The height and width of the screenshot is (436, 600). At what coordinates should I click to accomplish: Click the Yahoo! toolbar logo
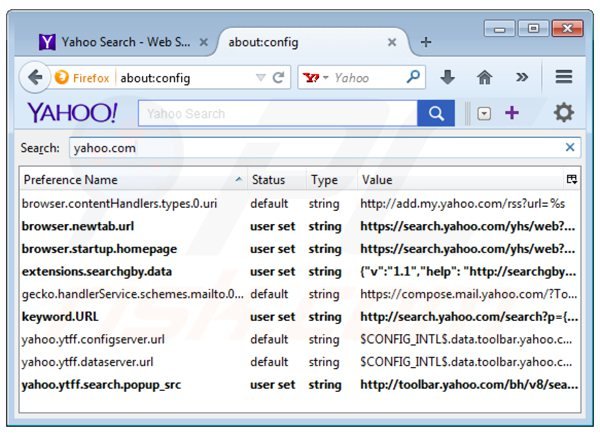(72, 113)
